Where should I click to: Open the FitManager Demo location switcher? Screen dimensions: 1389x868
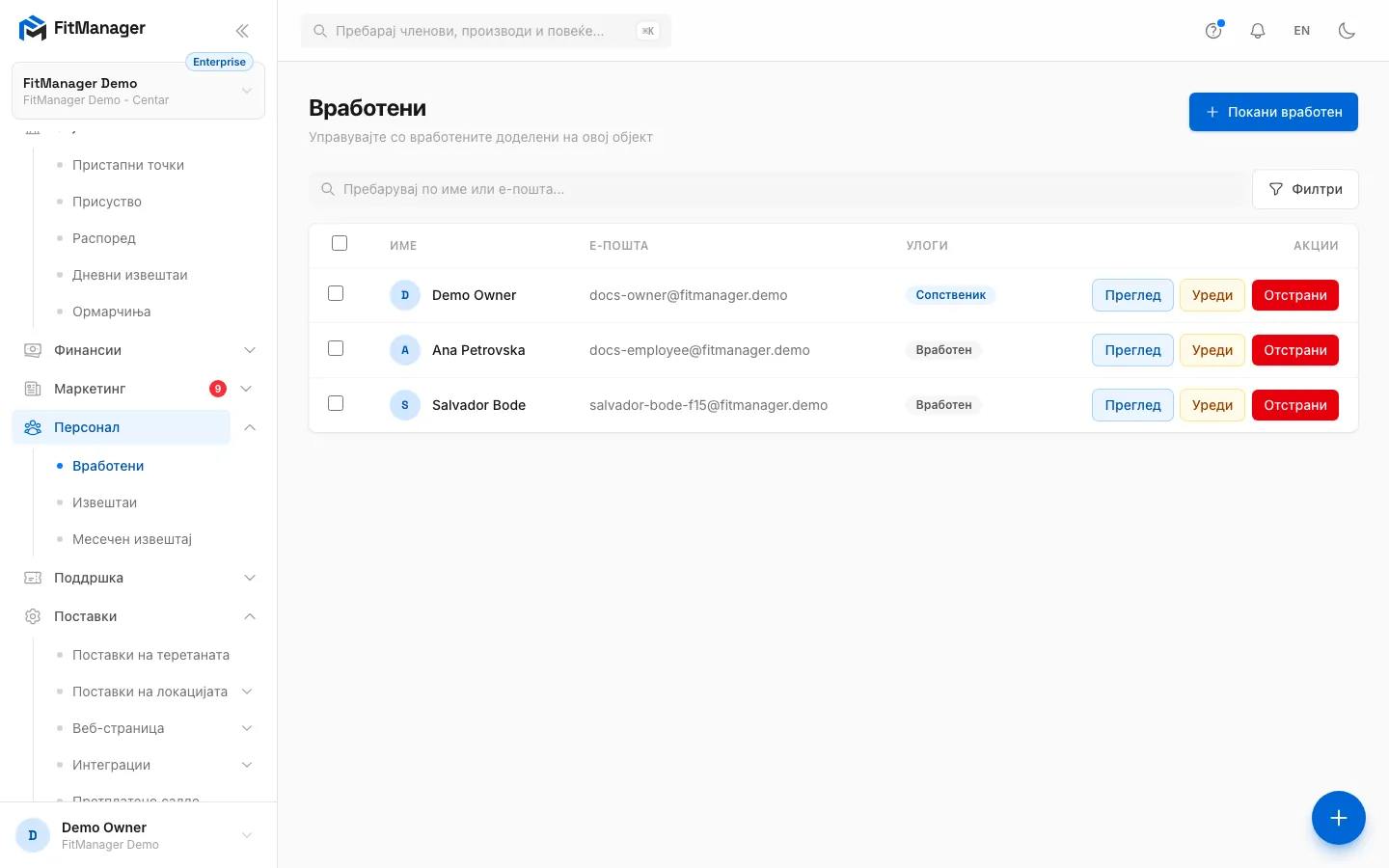click(138, 91)
